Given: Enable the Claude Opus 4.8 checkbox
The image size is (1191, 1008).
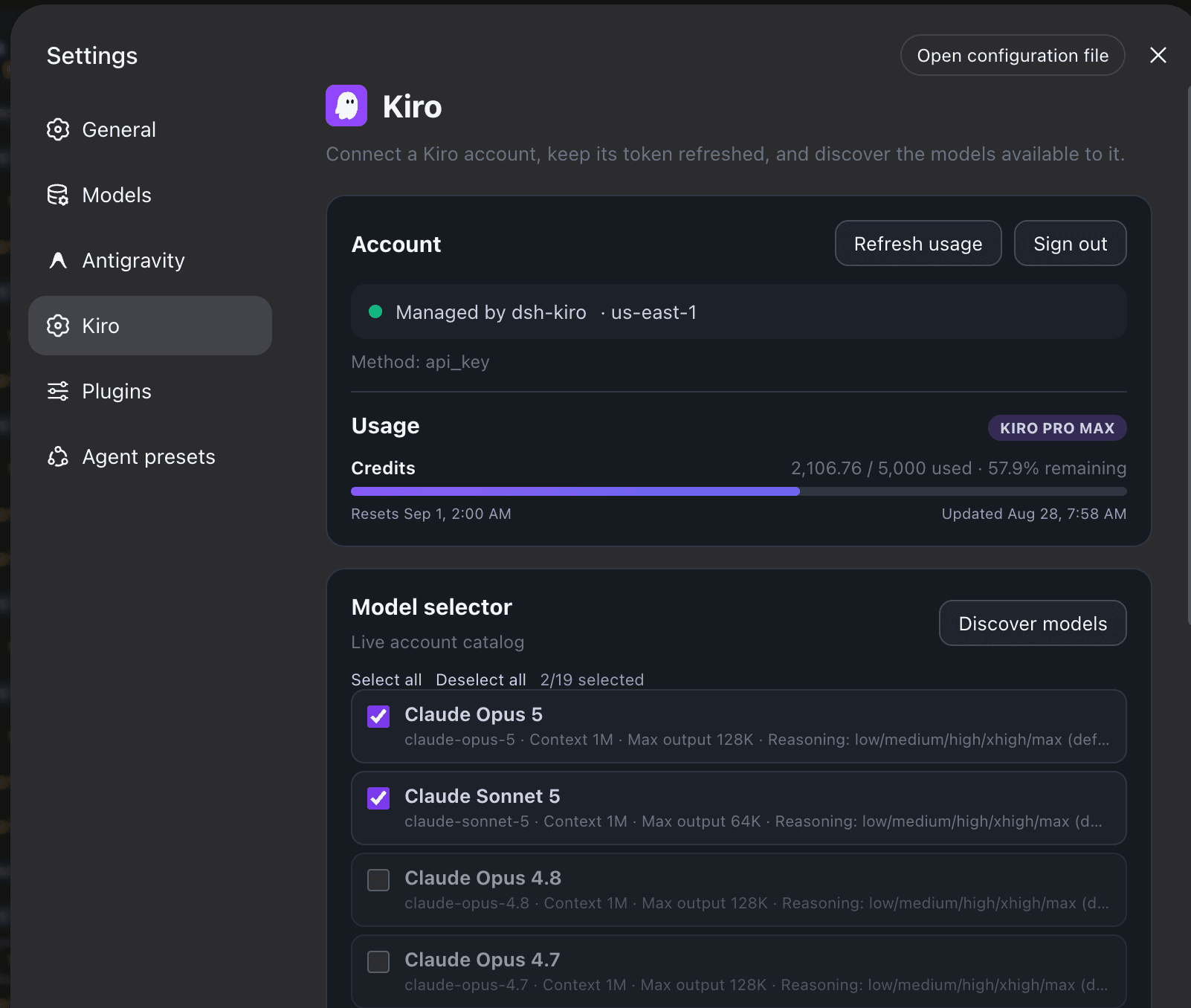Looking at the screenshot, I should (378, 880).
